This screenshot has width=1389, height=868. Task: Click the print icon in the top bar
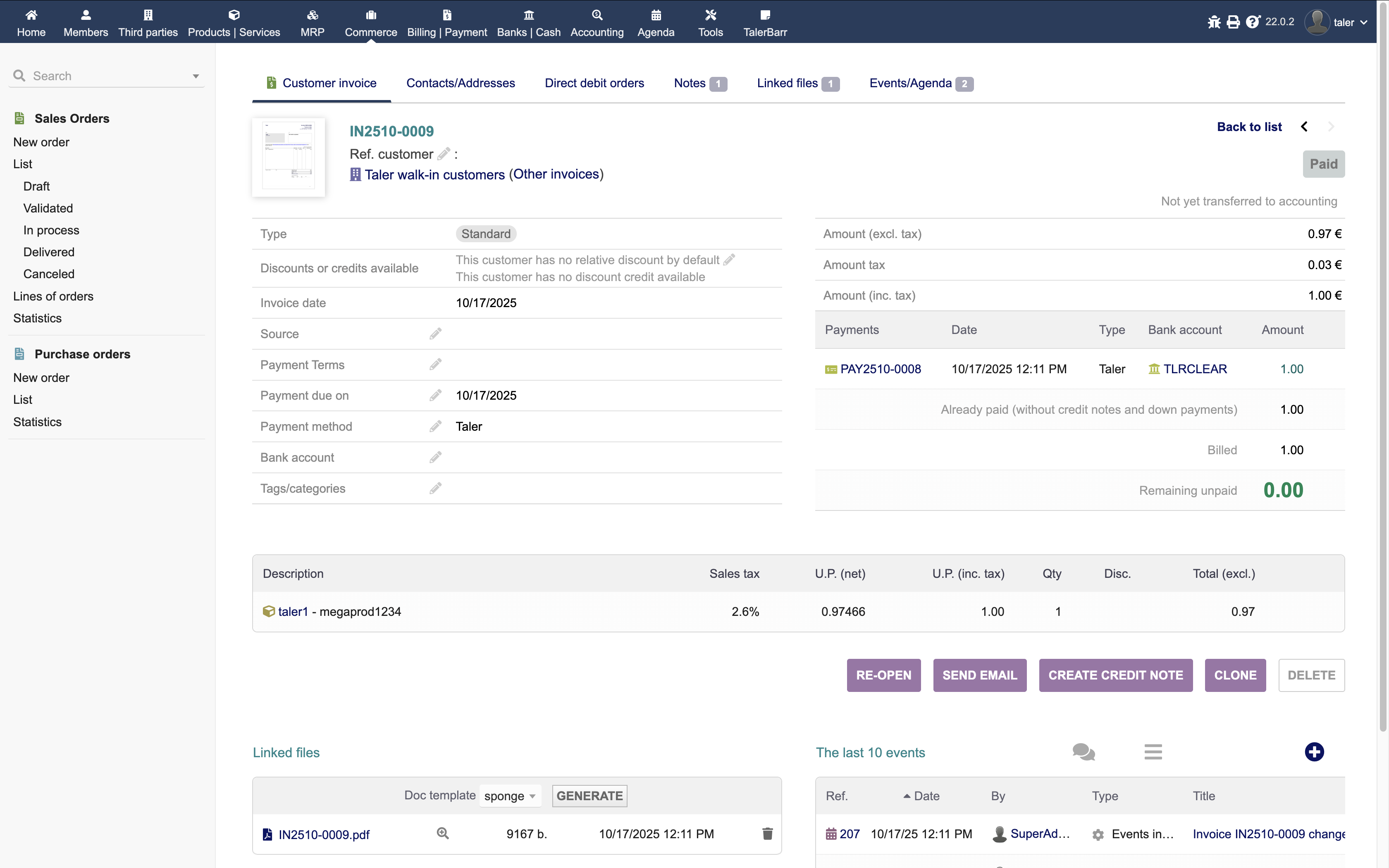point(1233,22)
